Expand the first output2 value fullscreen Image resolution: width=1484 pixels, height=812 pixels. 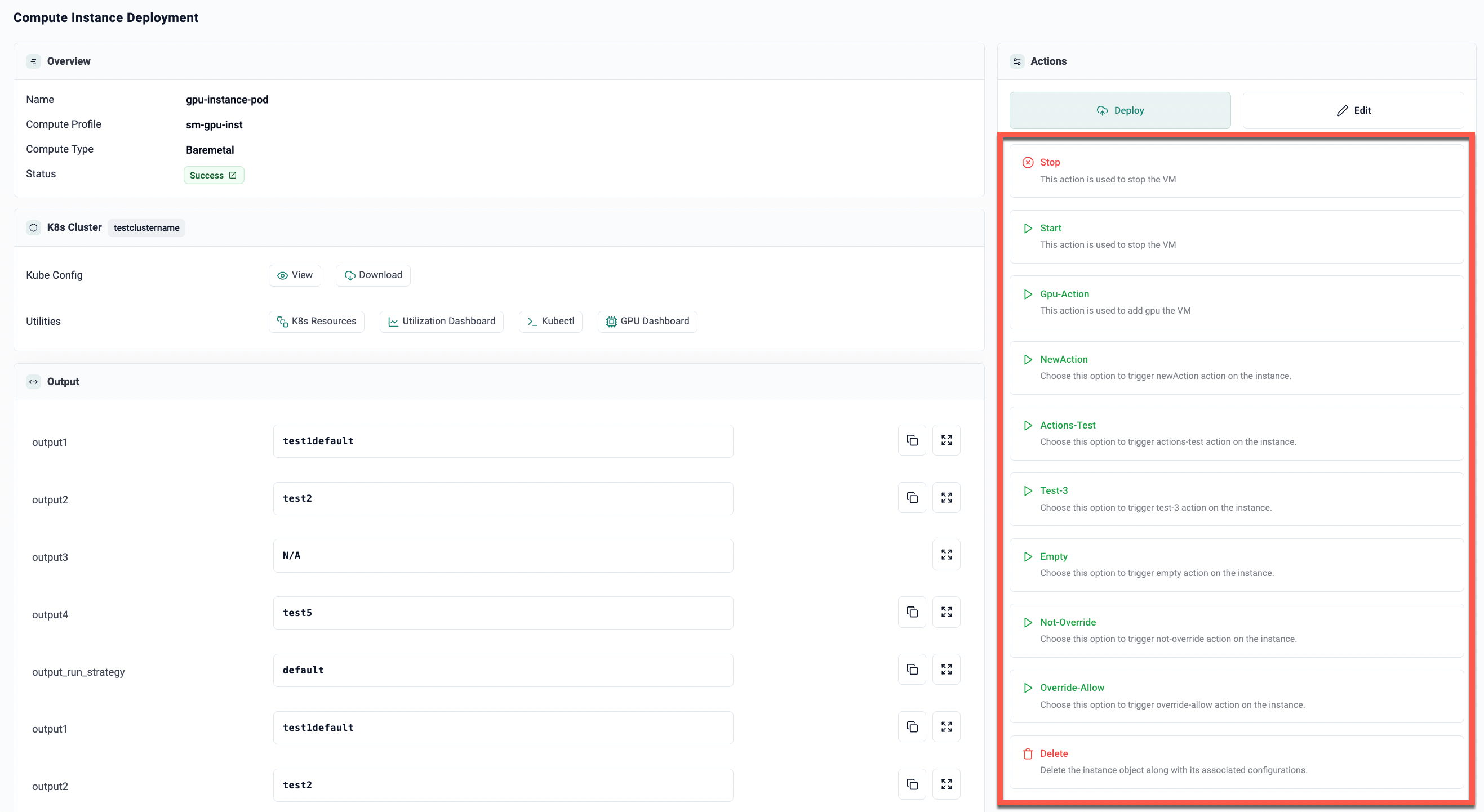[x=946, y=498]
